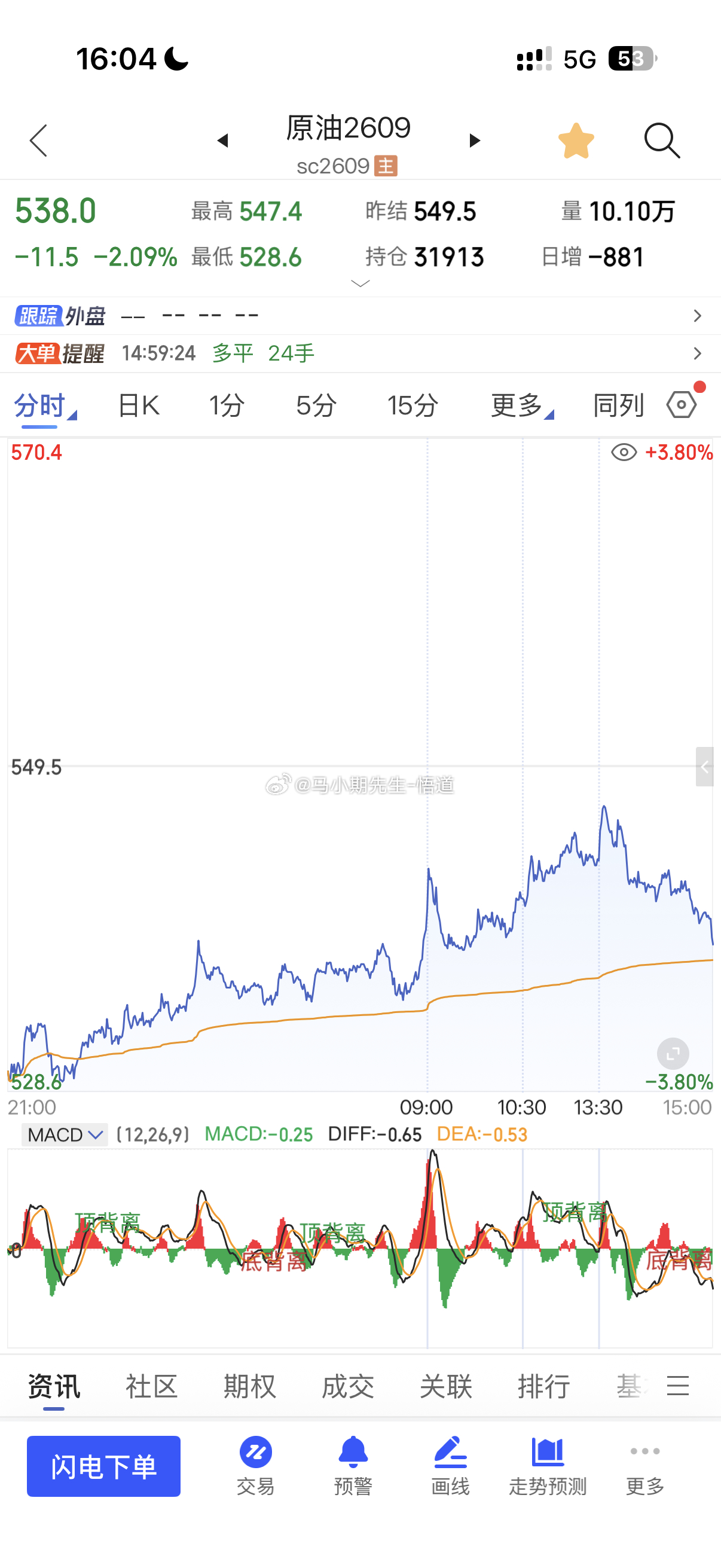Toggle the favorite star
This screenshot has width=721, height=1568.
(x=576, y=141)
